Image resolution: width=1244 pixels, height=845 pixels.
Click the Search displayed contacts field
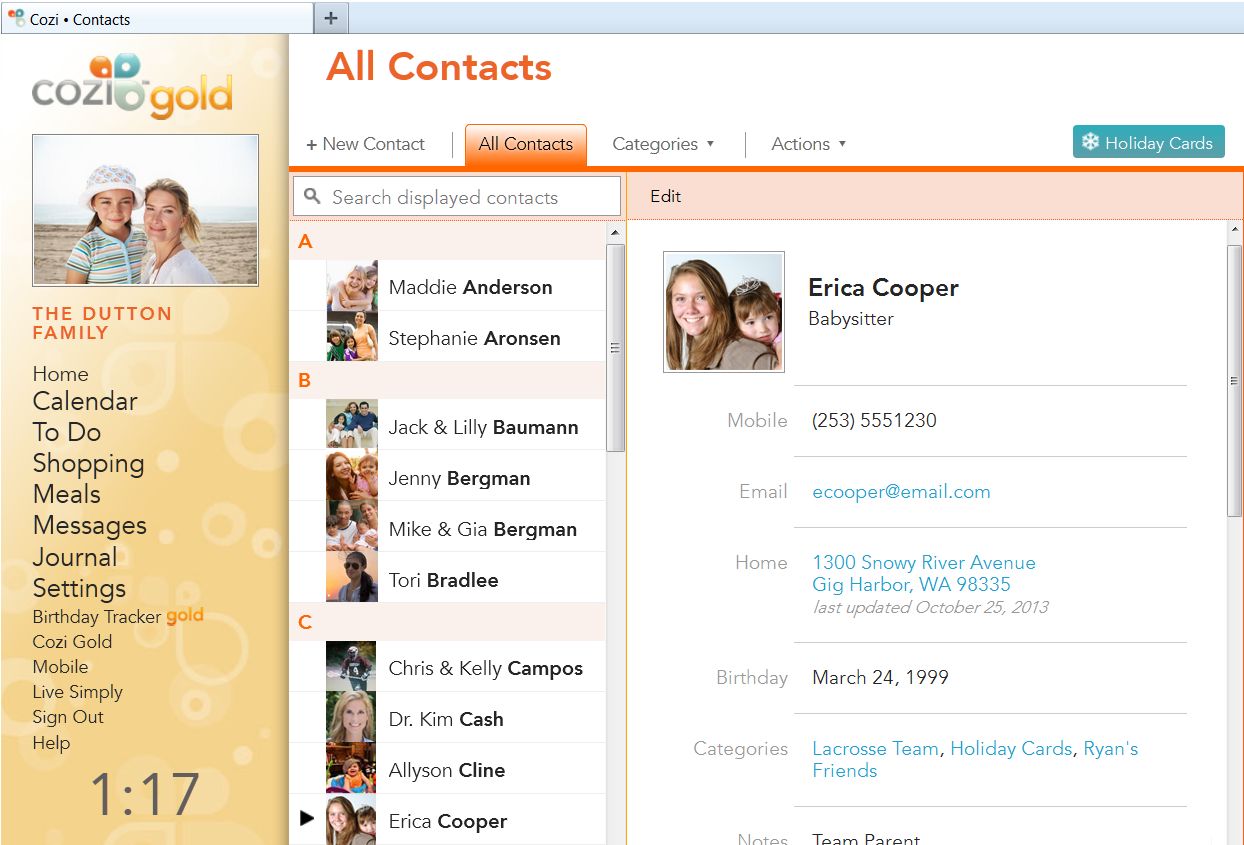coord(457,197)
